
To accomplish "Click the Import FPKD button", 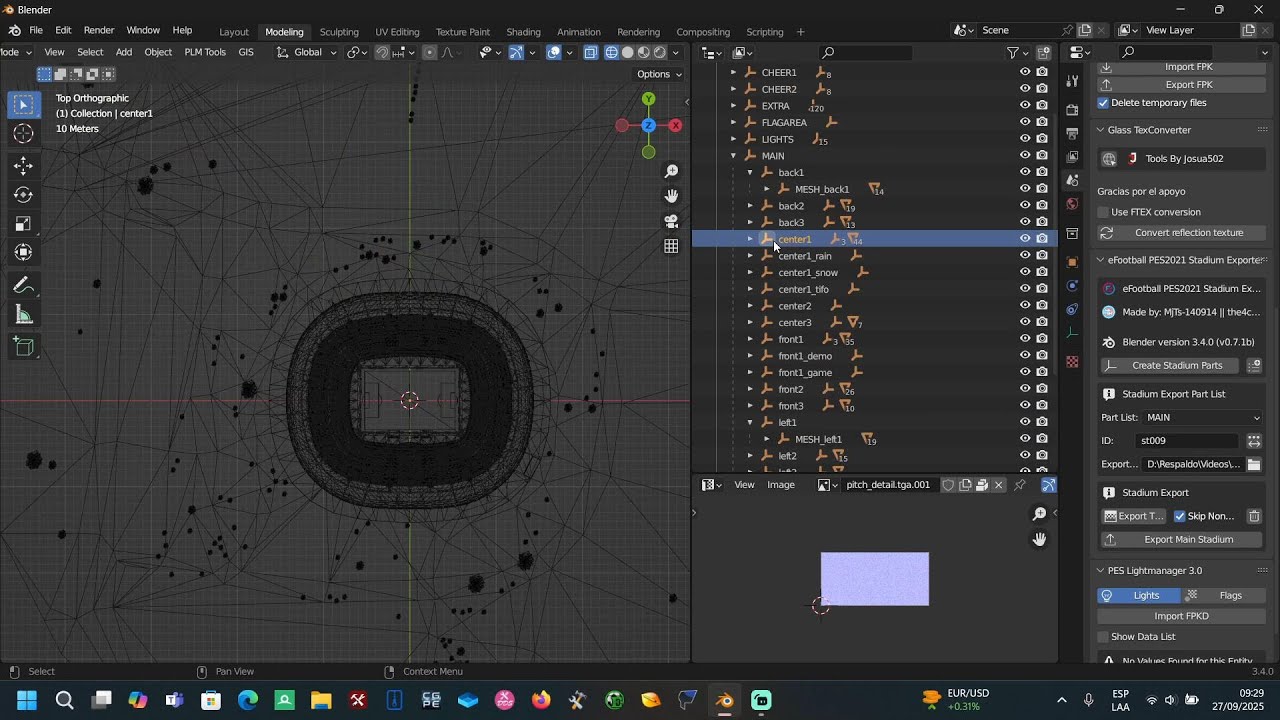I will [x=1180, y=616].
